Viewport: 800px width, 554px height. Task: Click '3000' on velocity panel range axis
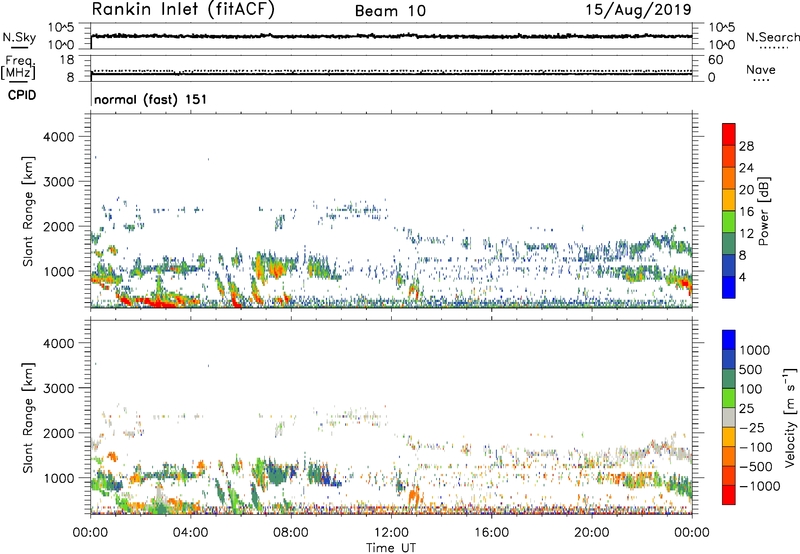pos(59,388)
